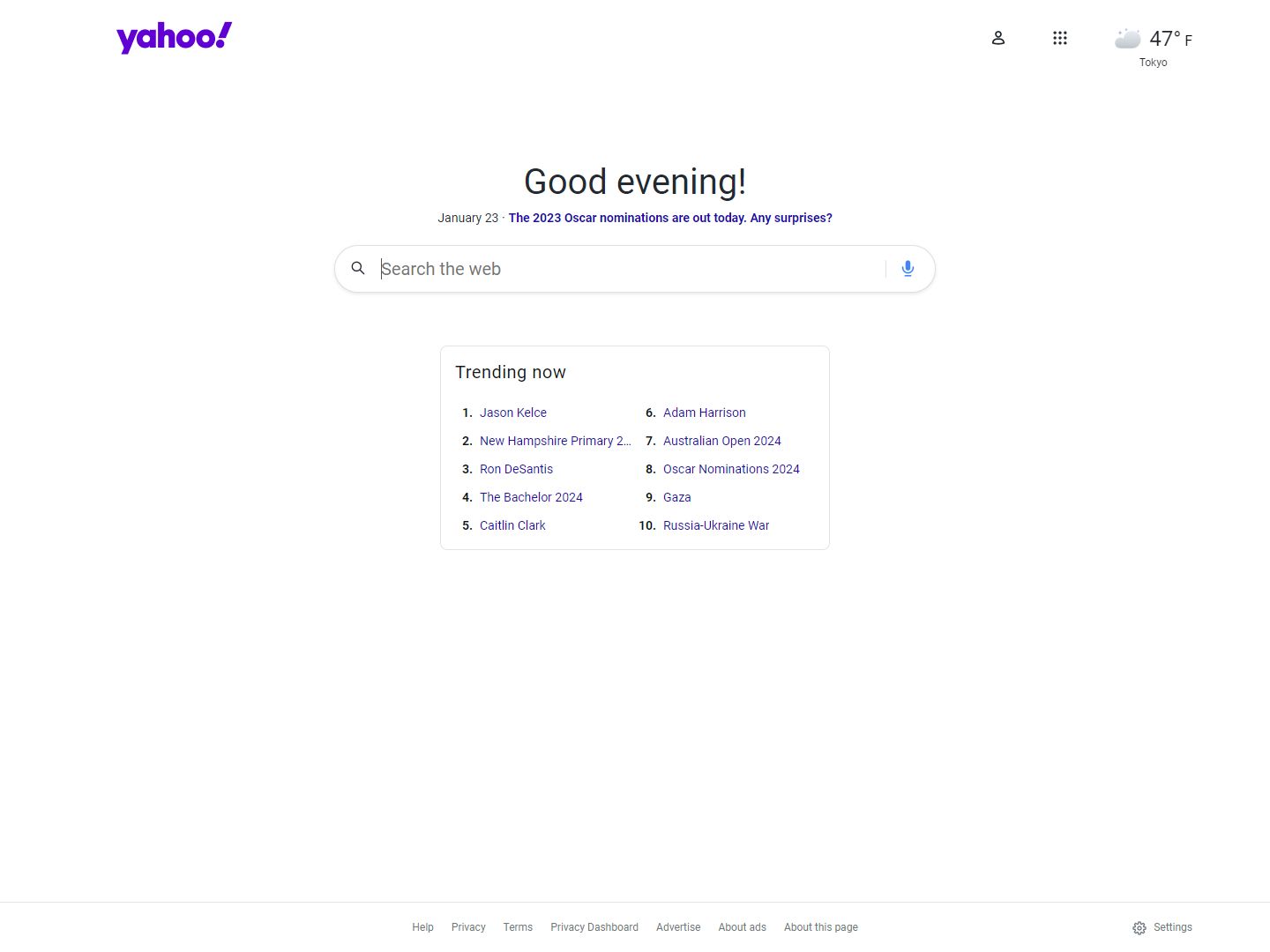Image resolution: width=1270 pixels, height=952 pixels.
Task: Open trending topic Gaza
Action: pos(677,497)
